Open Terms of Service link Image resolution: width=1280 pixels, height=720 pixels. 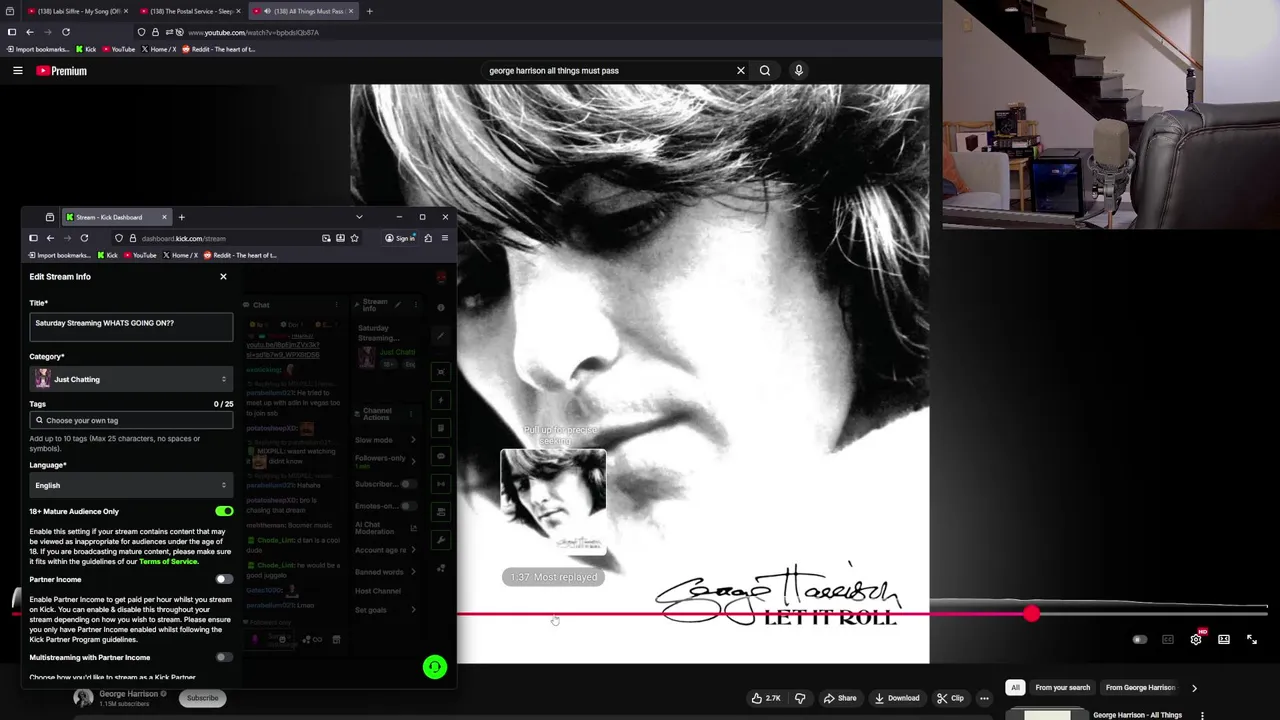point(168,562)
